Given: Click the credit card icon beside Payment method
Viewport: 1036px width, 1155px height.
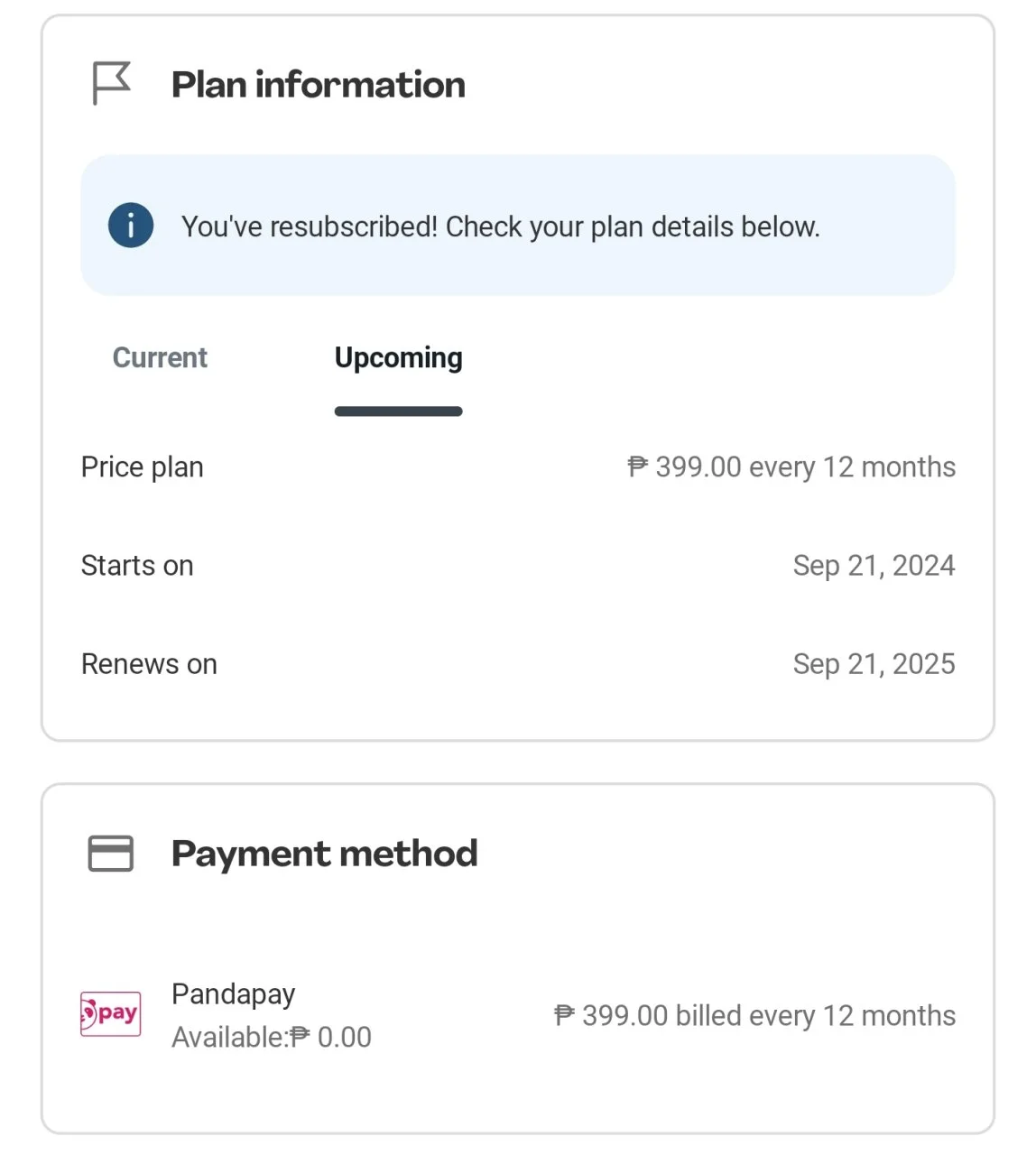Looking at the screenshot, I should tap(111, 854).
